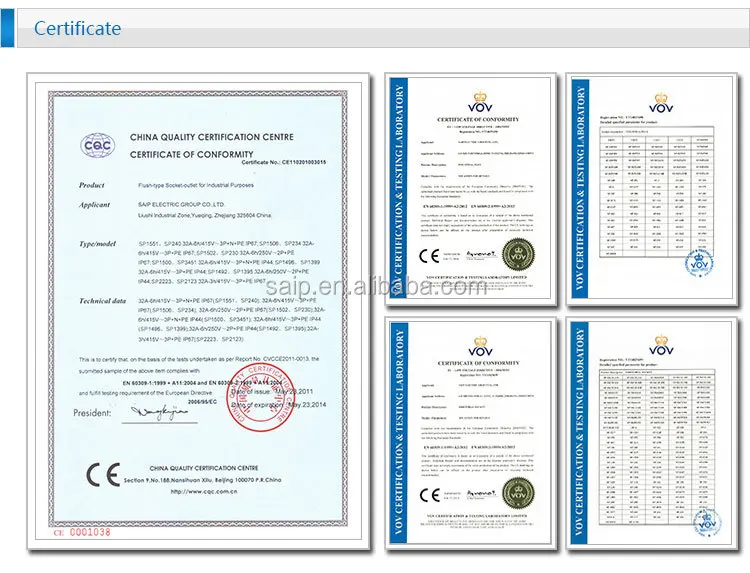The image size is (750, 573).
Task: Open the bottom-right VOV parameter table page
Action: pyautogui.click(x=652, y=433)
